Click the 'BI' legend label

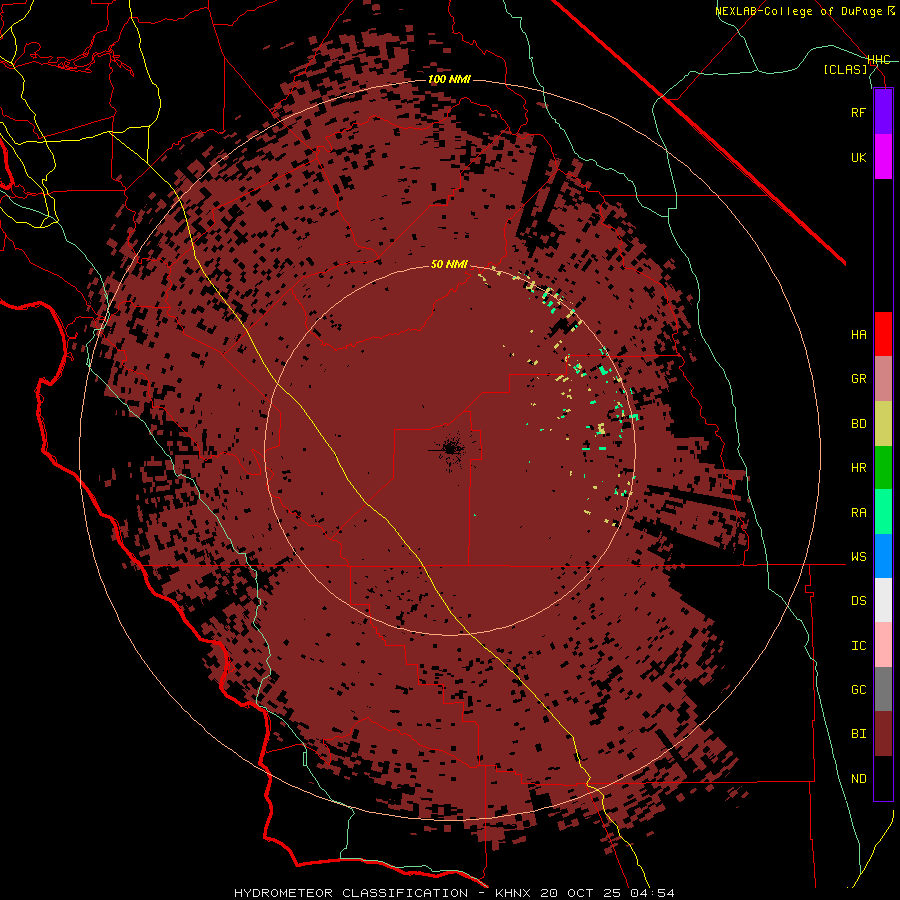tap(858, 734)
